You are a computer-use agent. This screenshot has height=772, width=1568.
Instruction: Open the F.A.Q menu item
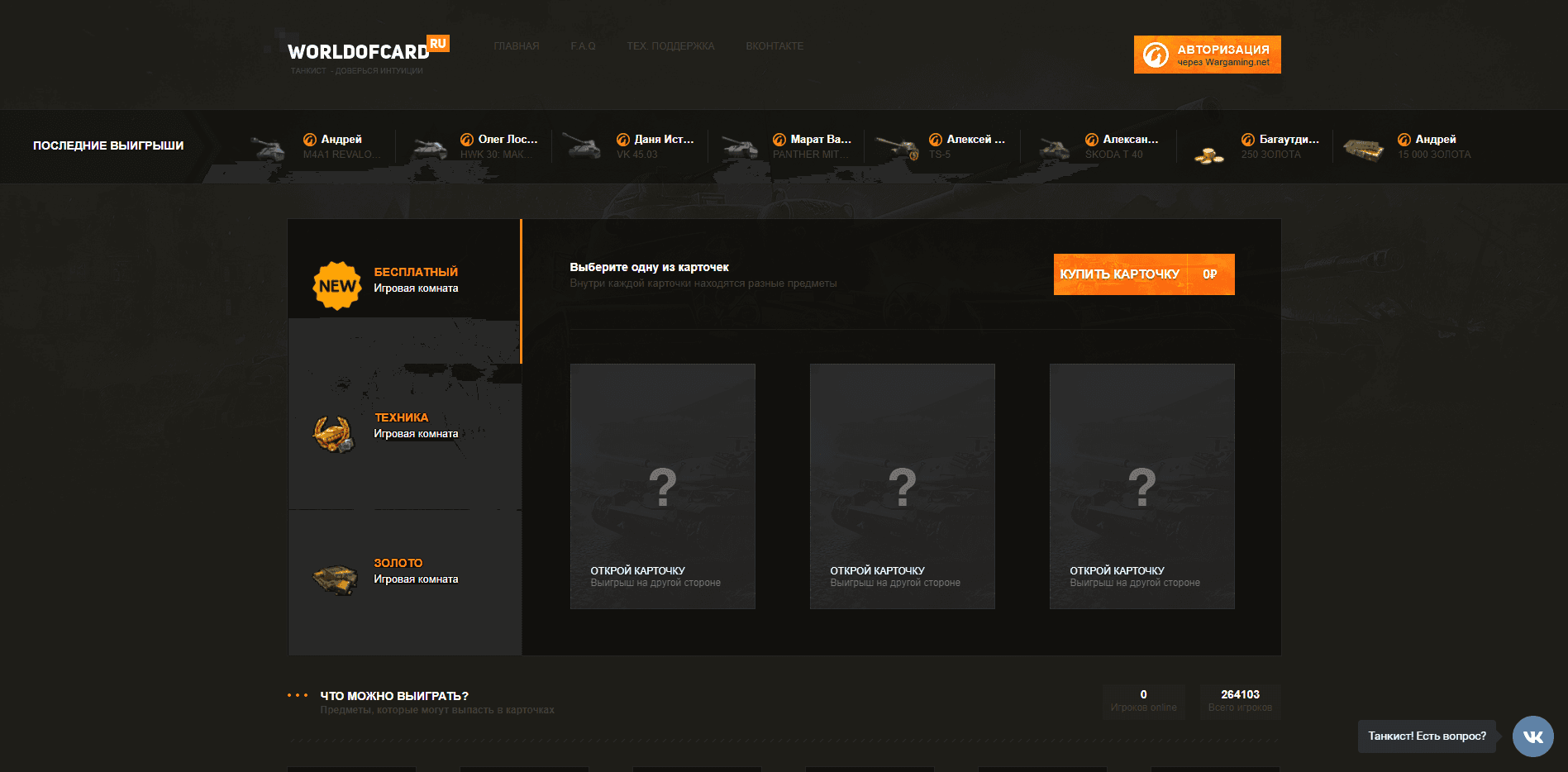pos(583,46)
